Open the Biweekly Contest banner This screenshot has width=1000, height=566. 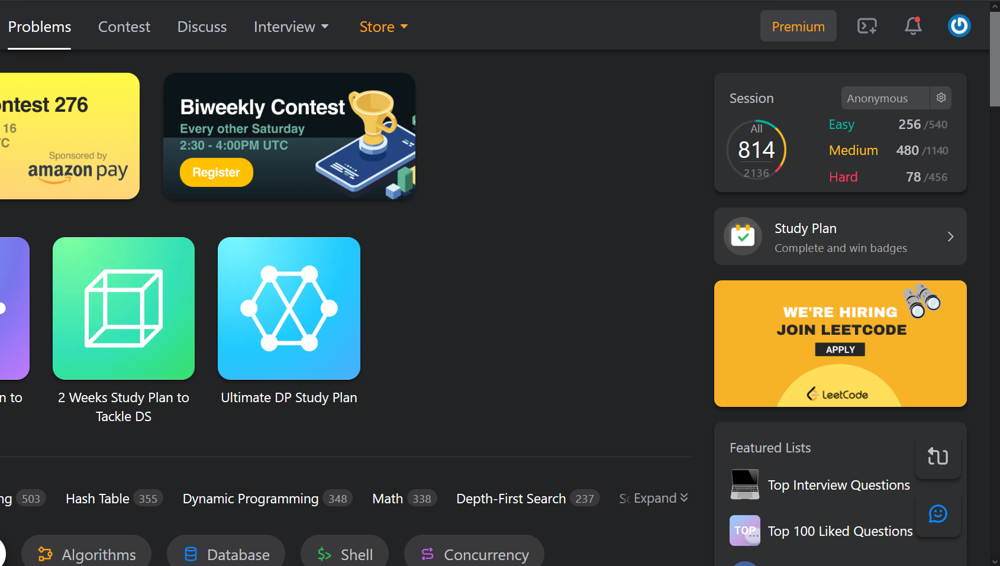(x=289, y=136)
